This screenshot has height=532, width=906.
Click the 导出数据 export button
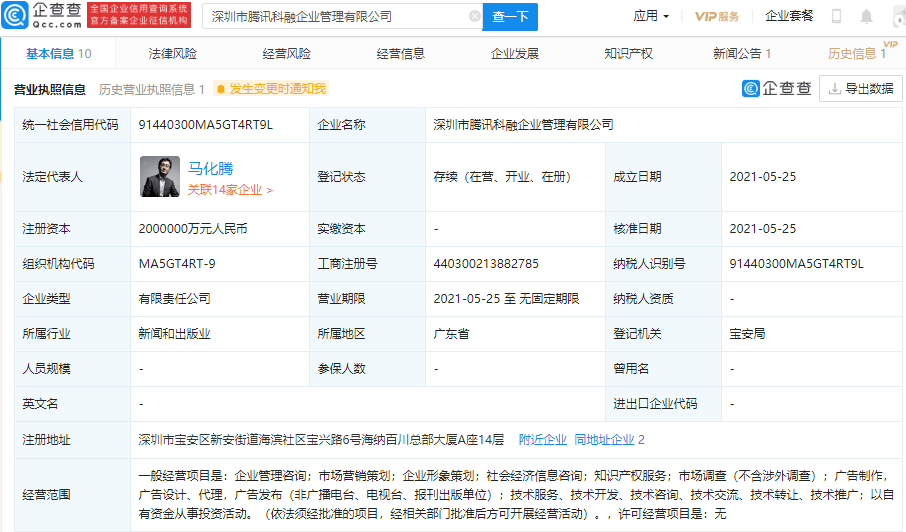[x=861, y=89]
